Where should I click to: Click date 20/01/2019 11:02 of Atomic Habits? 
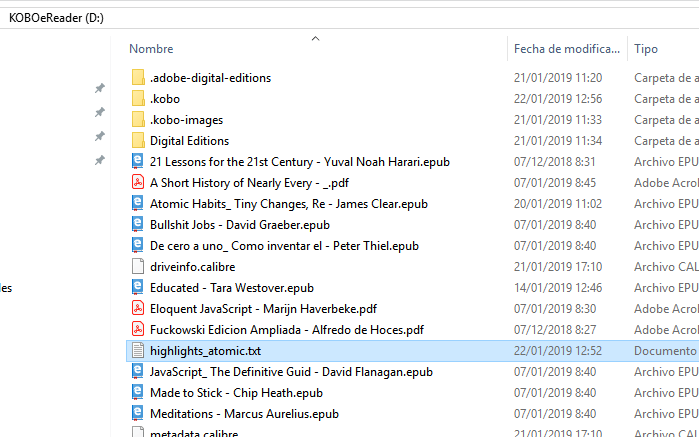pos(558,203)
